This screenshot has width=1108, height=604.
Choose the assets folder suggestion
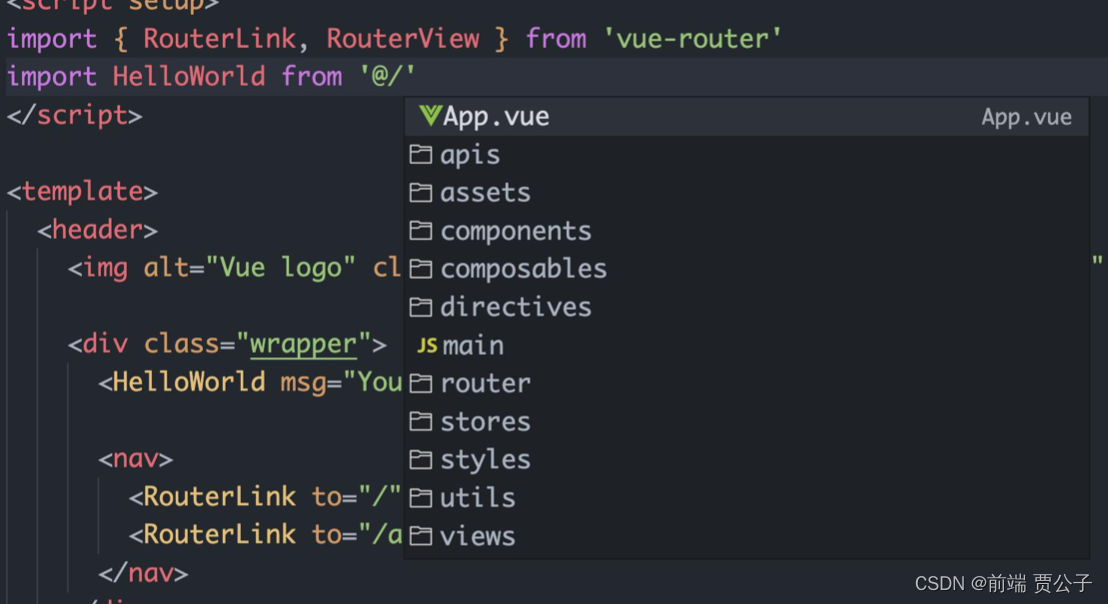click(x=746, y=193)
